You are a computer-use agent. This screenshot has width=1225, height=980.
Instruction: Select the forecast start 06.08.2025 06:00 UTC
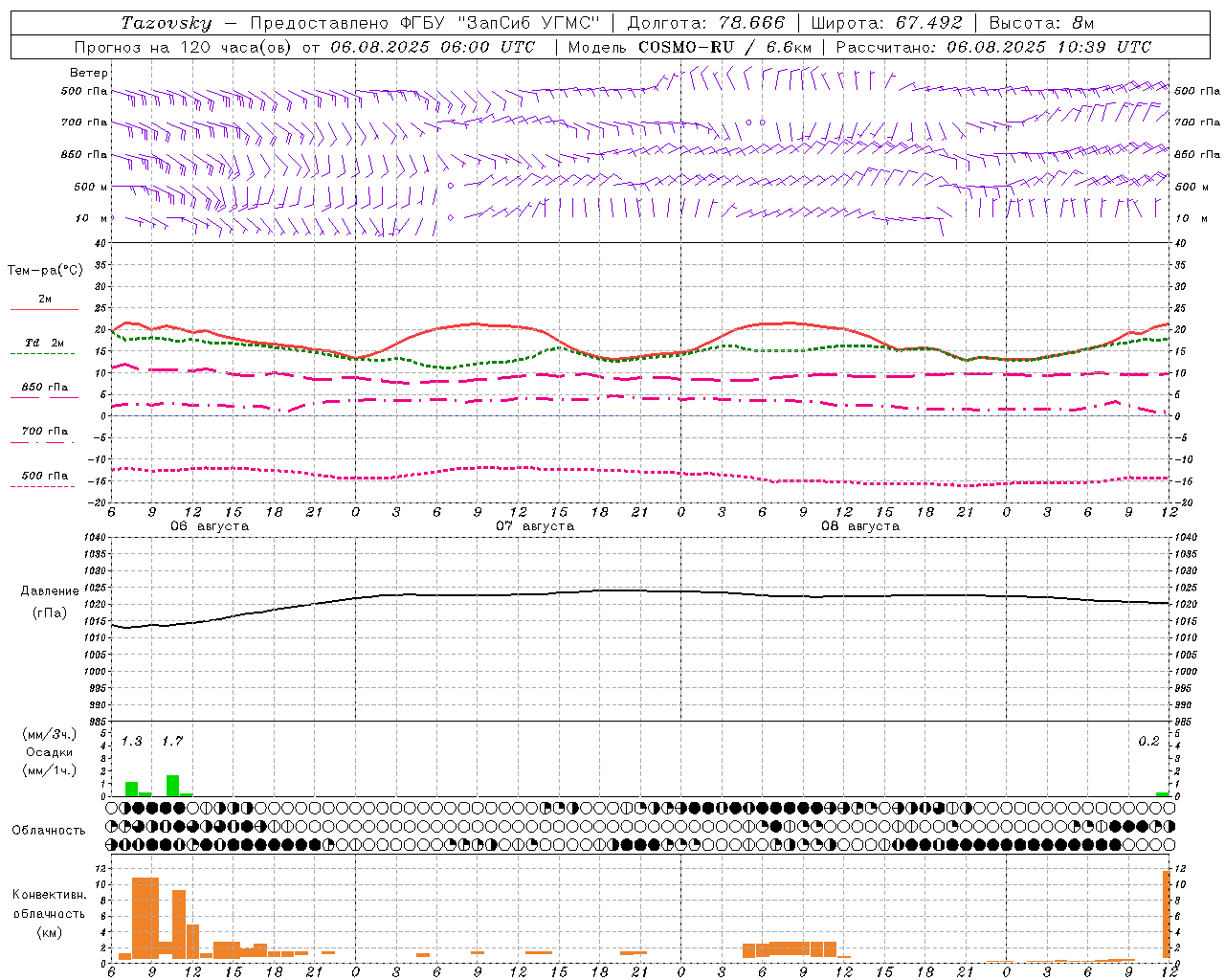tap(433, 47)
